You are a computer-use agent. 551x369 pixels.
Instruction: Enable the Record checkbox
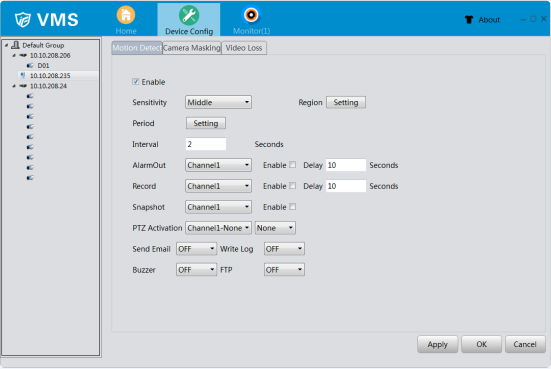pyautogui.click(x=292, y=186)
